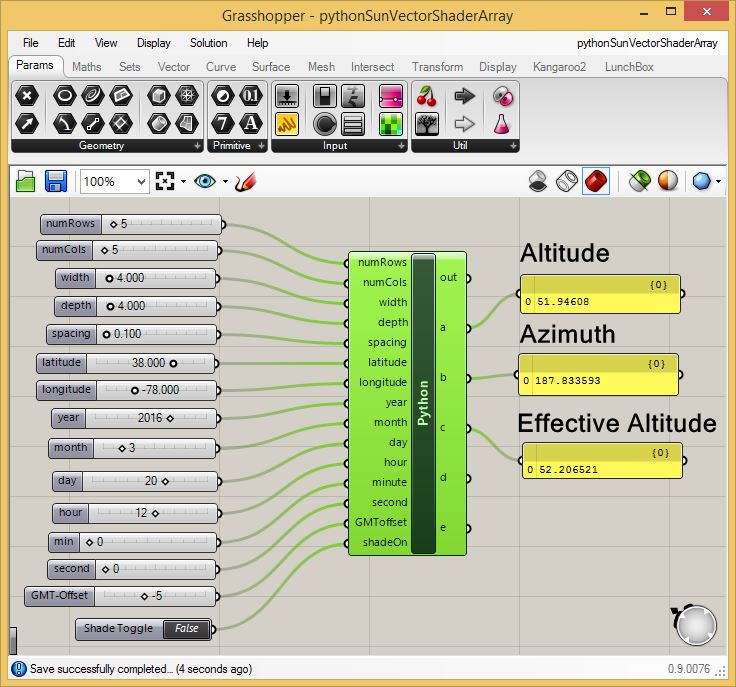Select the Boolean Toggle component icon
Image resolution: width=736 pixels, height=687 pixels.
click(324, 96)
